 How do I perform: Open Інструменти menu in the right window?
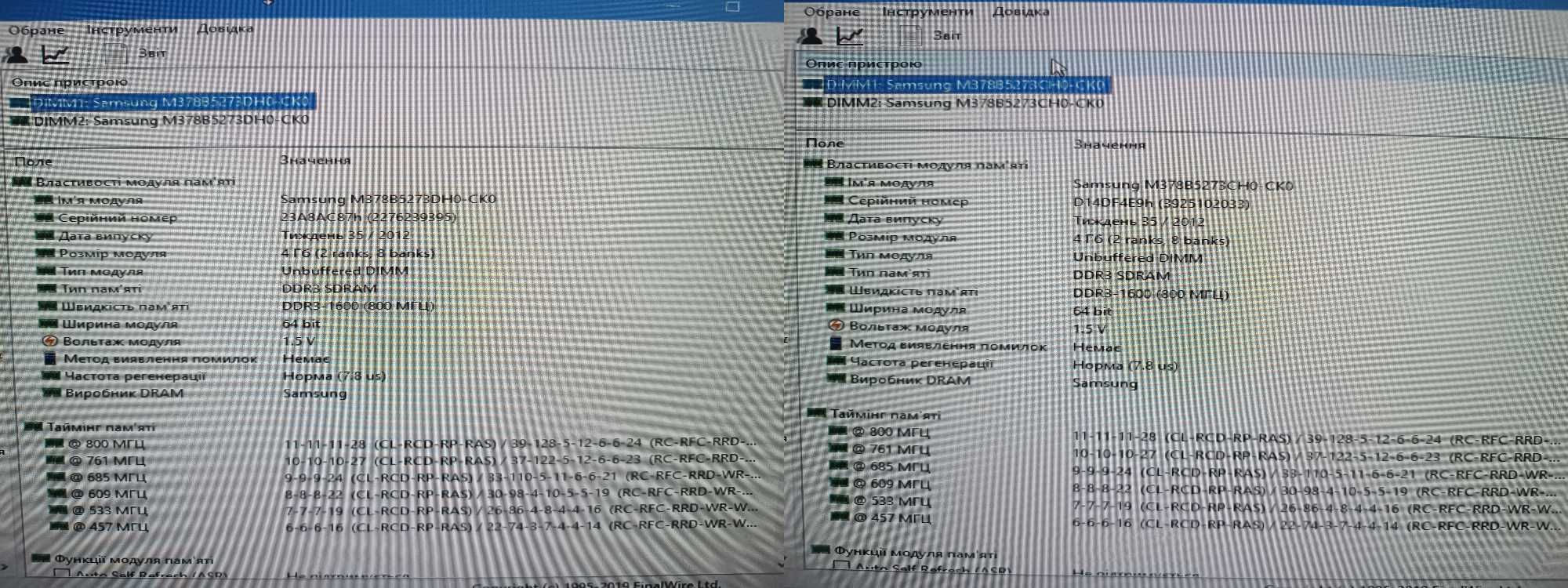click(x=927, y=12)
